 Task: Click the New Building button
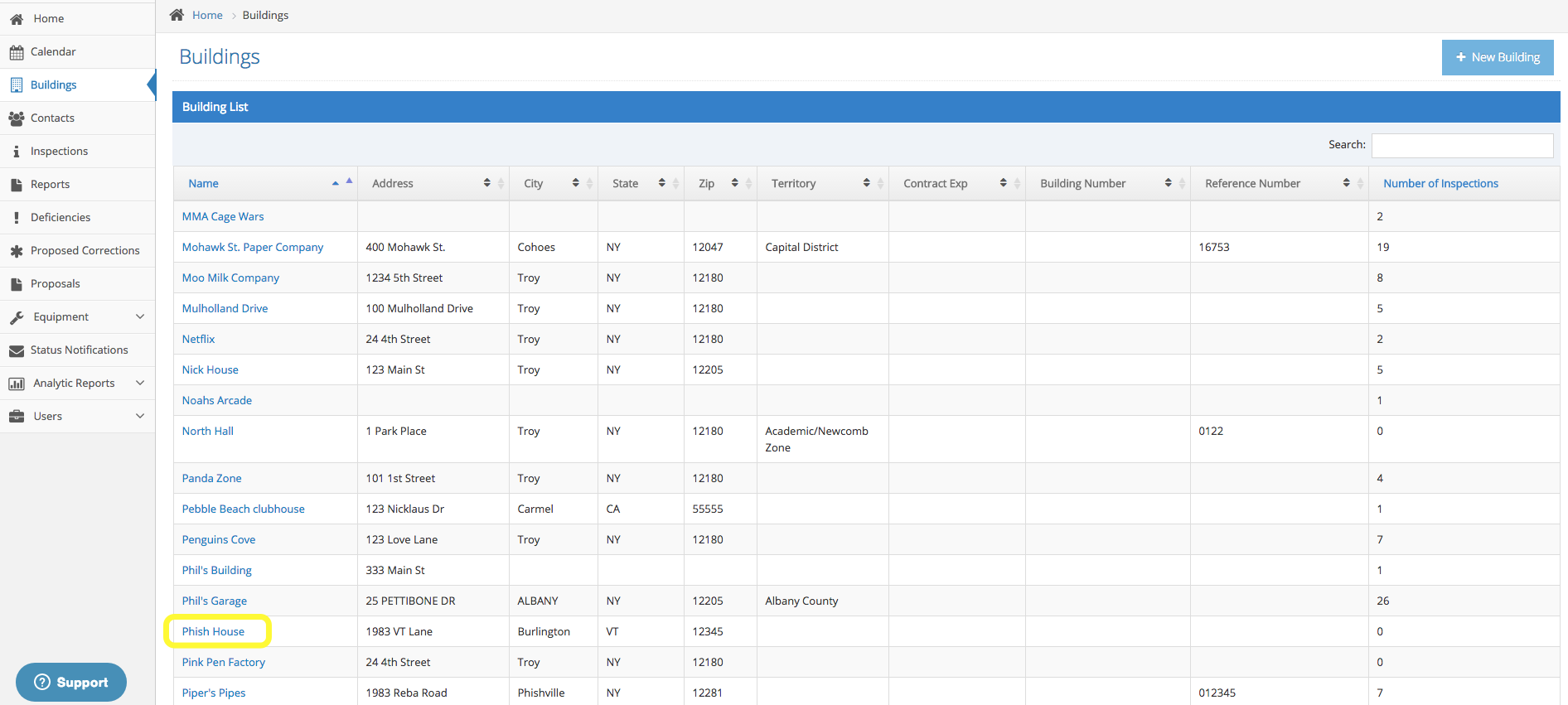[x=1498, y=57]
